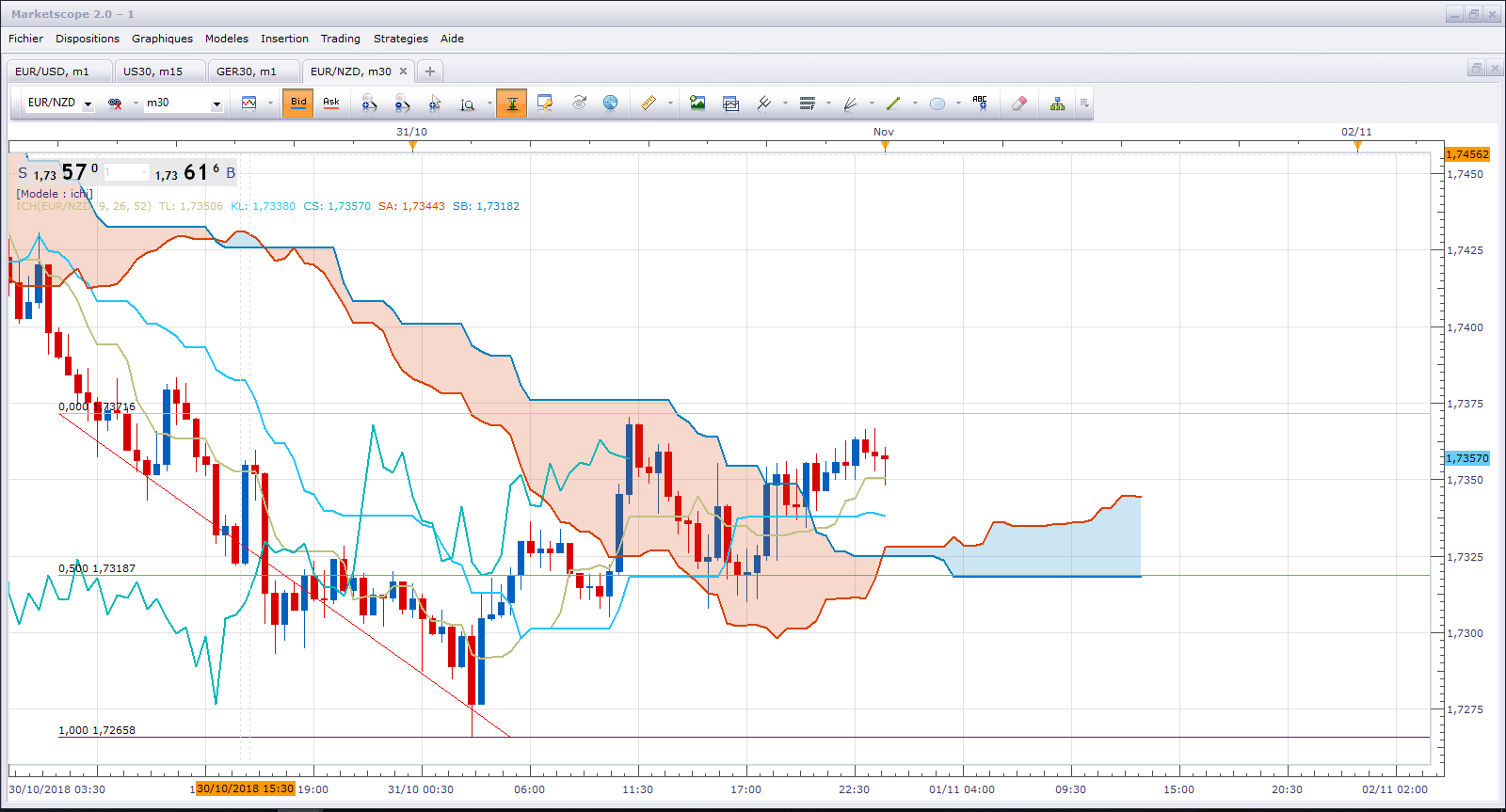Click the ICH(EUR/NZD, 9, 26, 52) indicator label
The width and height of the screenshot is (1506, 812).
(x=84, y=206)
